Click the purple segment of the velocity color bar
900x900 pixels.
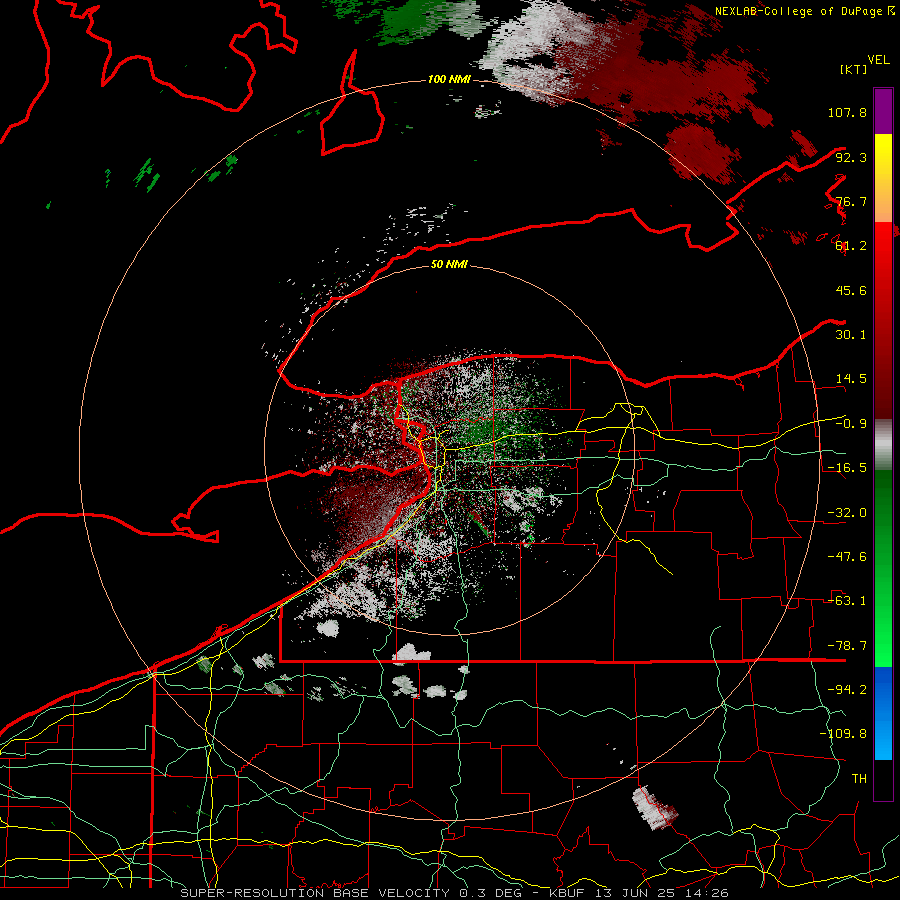[883, 111]
